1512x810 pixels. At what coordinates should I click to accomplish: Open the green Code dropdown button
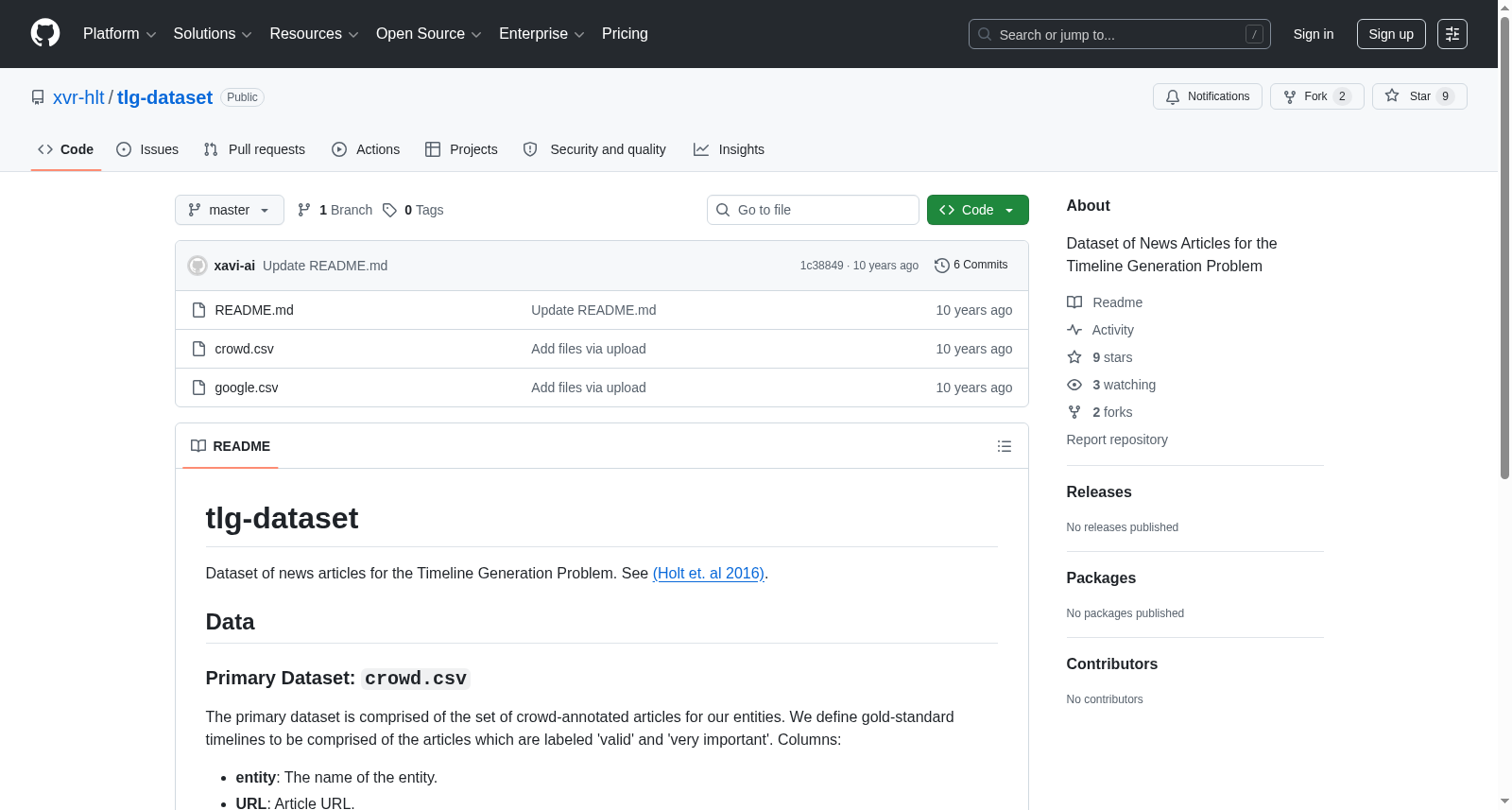point(978,210)
